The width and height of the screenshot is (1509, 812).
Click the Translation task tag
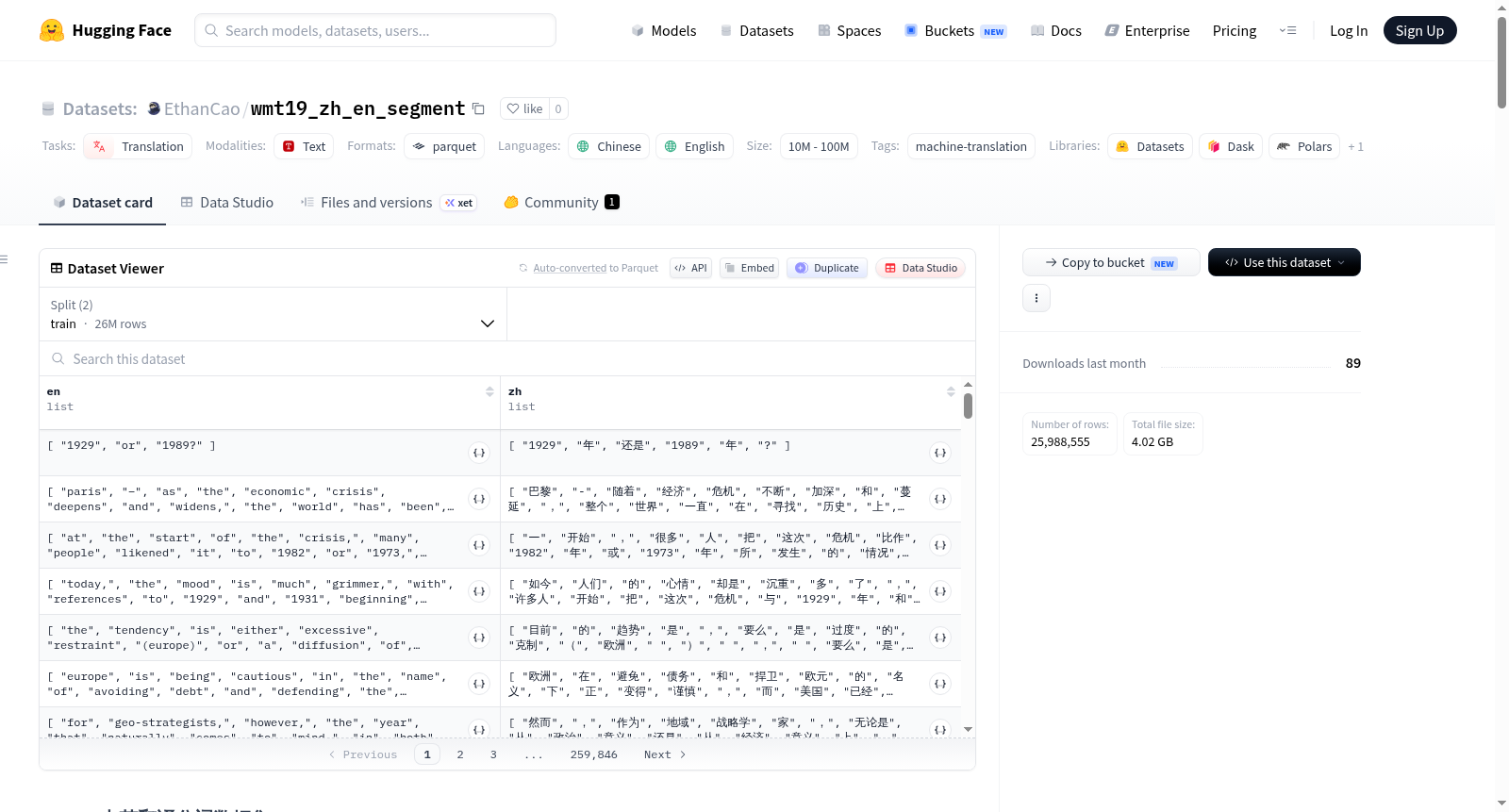(139, 146)
